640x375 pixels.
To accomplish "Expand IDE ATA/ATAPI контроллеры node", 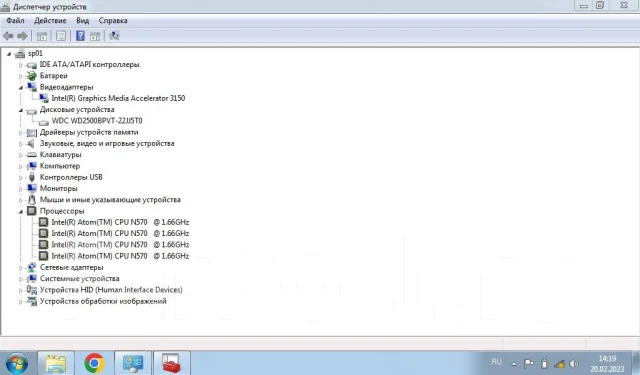I will (20, 65).
